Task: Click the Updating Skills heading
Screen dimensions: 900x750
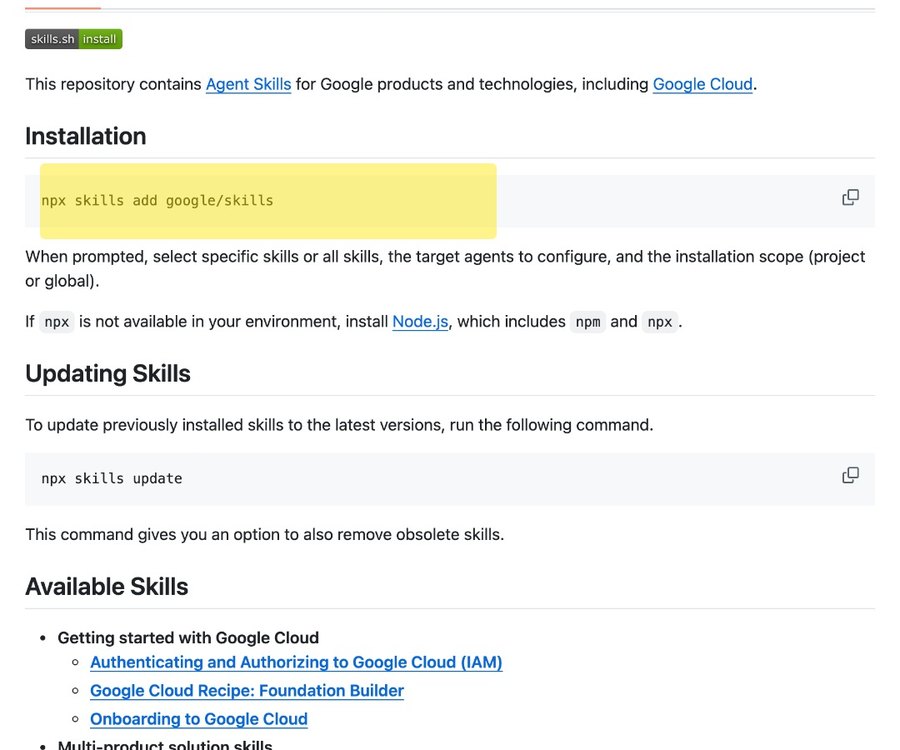Action: [108, 374]
